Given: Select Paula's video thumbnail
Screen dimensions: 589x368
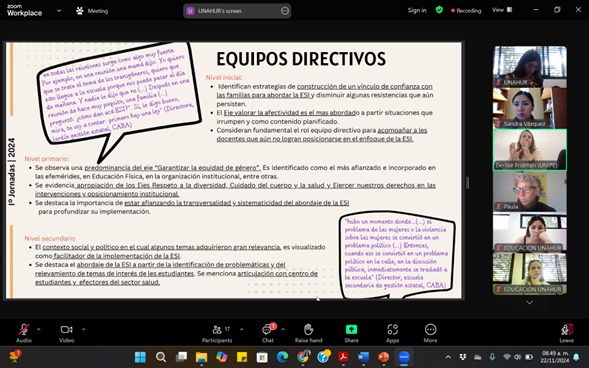Looking at the screenshot, I should 530,192.
